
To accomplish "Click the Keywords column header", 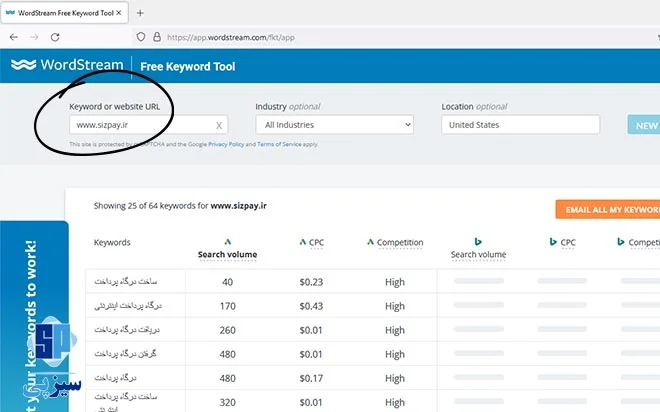I will [x=112, y=242].
